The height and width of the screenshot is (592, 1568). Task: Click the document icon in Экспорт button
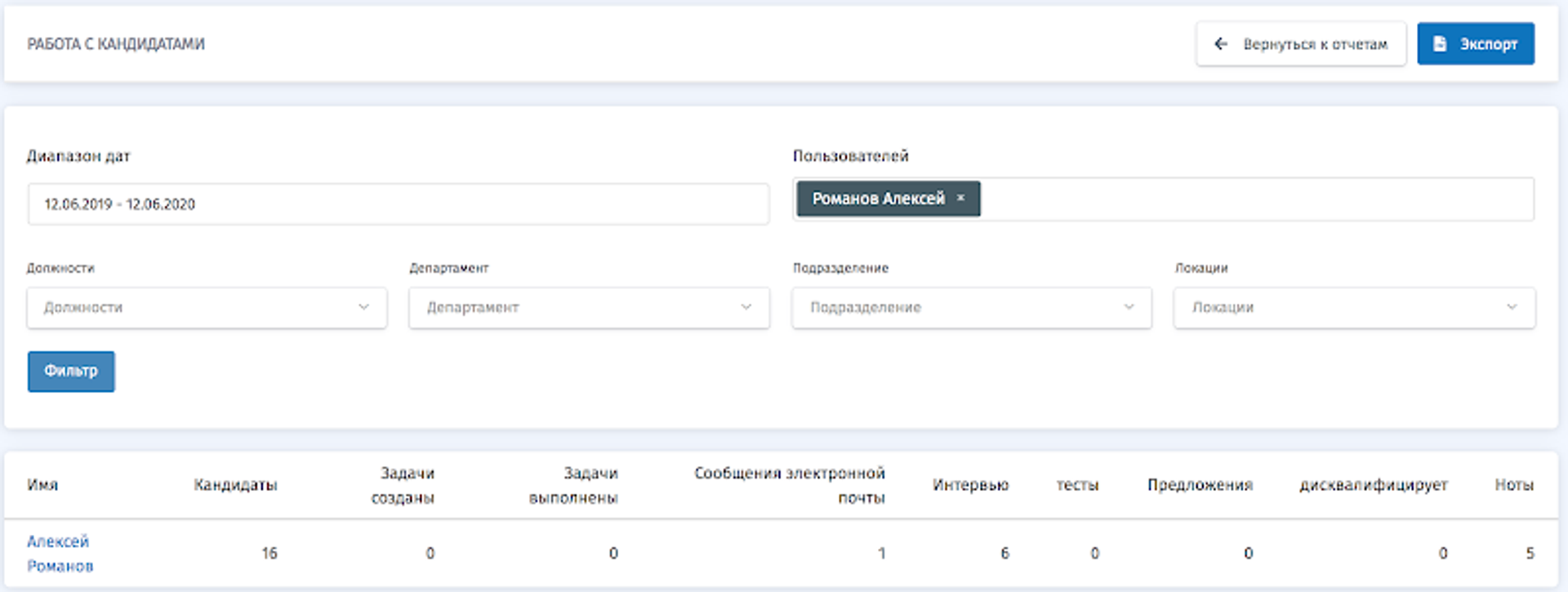pos(1440,44)
